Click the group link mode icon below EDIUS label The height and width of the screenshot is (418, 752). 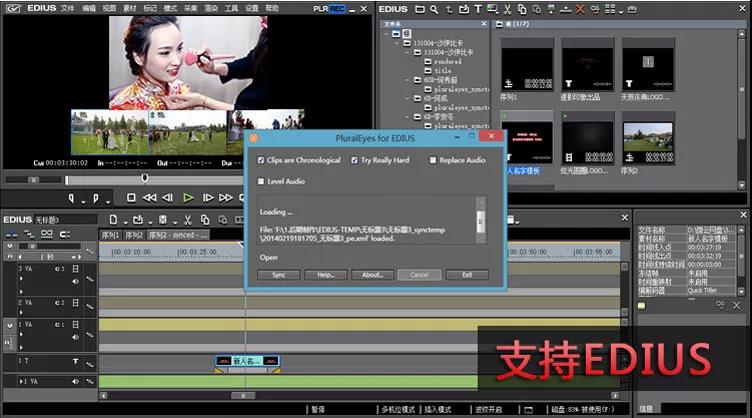pos(47,234)
